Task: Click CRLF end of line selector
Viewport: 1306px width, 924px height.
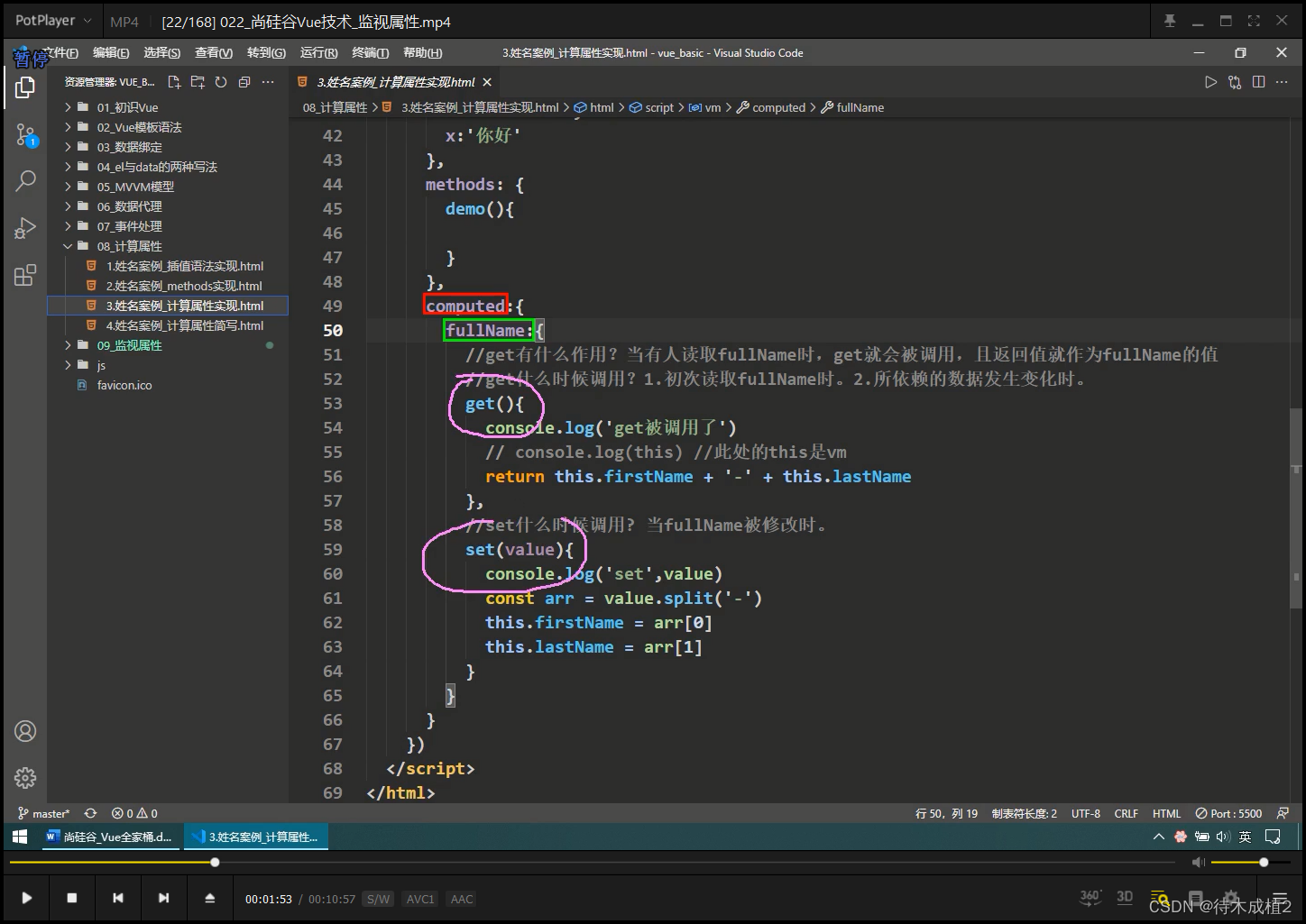Action: (x=1127, y=813)
